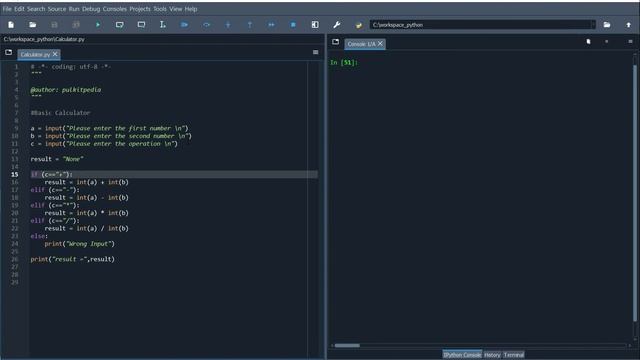640x360 pixels.
Task: Continue execution until next breakpoint
Action: [271, 25]
